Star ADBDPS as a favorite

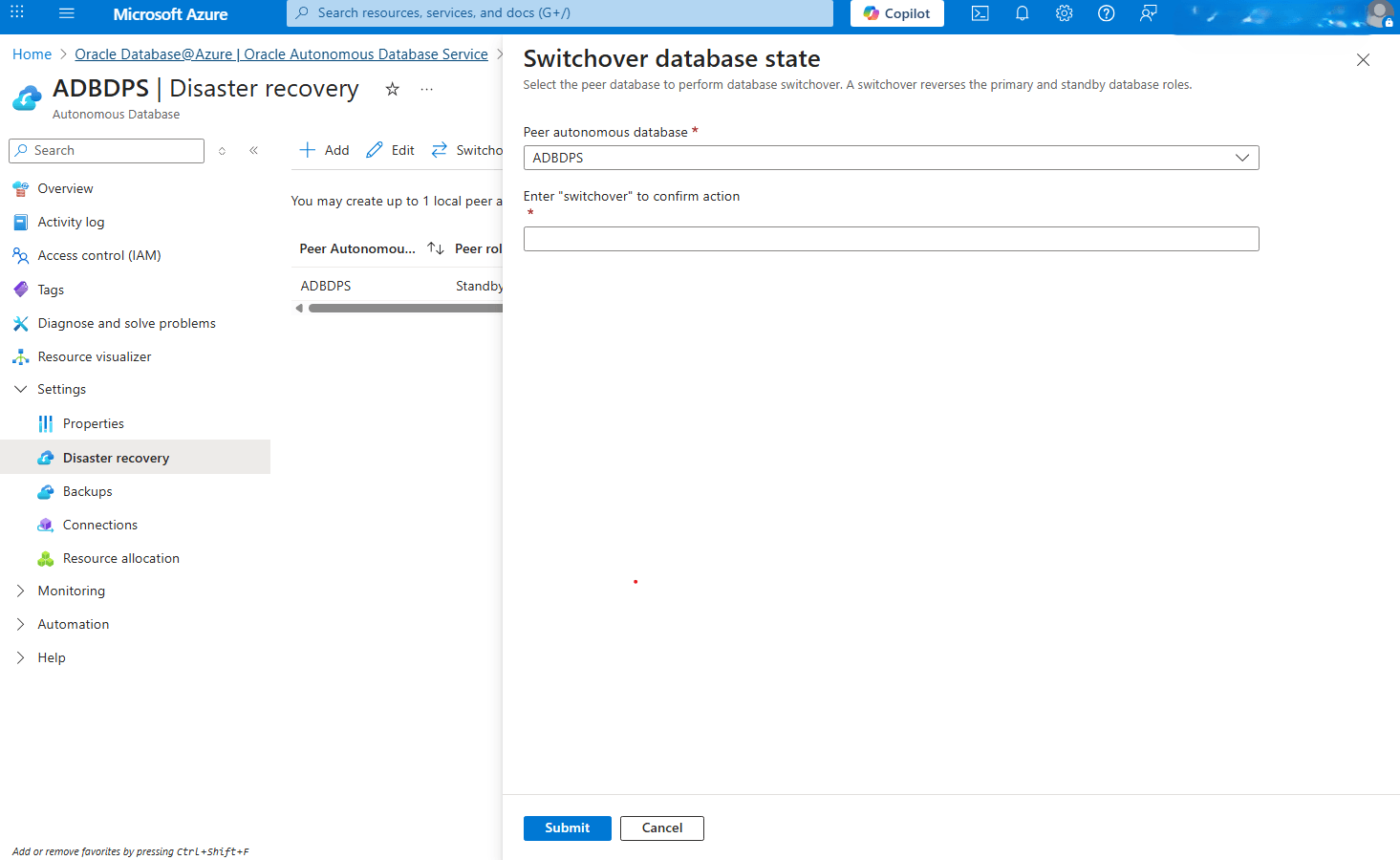pyautogui.click(x=392, y=88)
